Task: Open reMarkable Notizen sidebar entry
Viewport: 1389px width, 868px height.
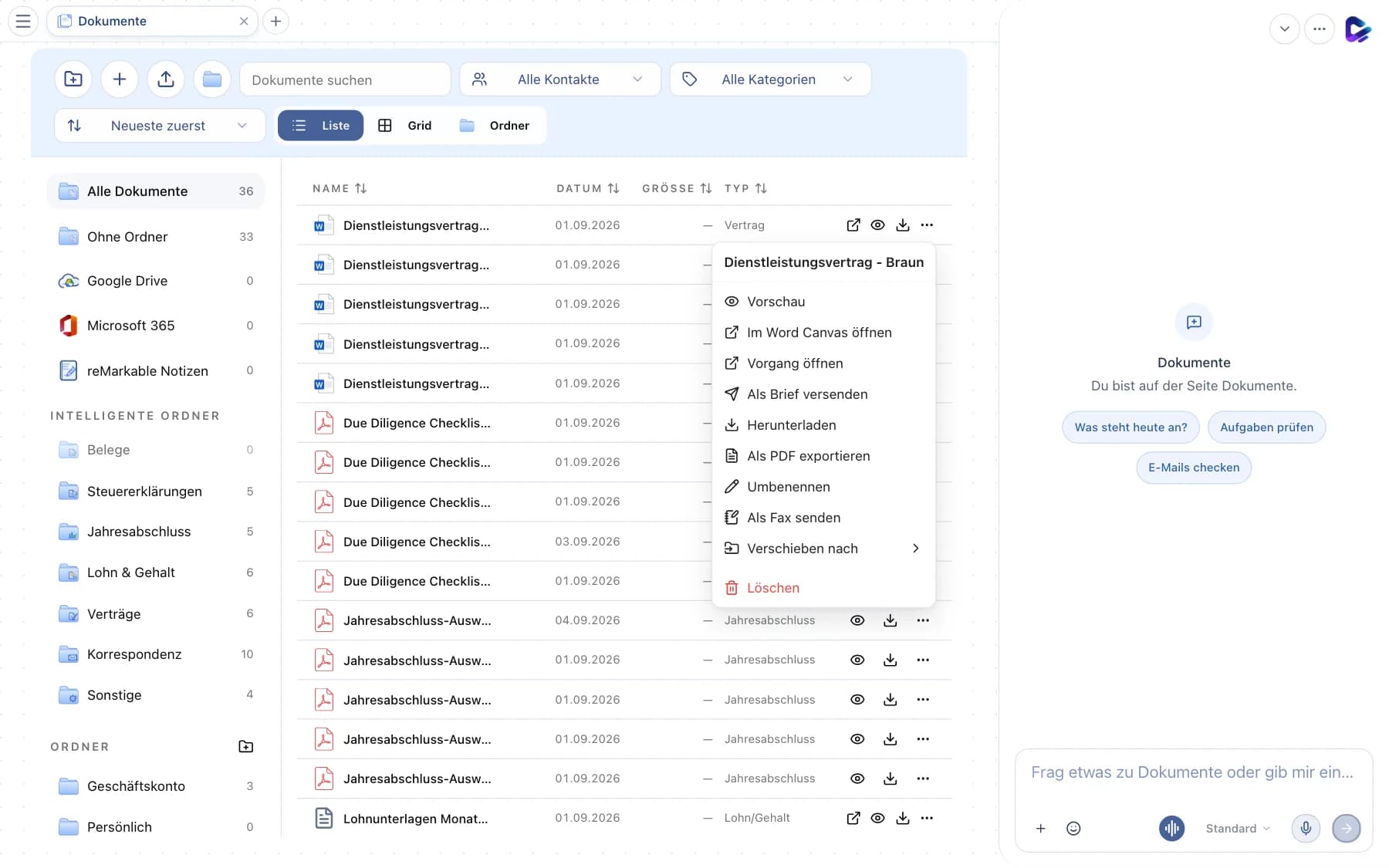Action: point(156,370)
